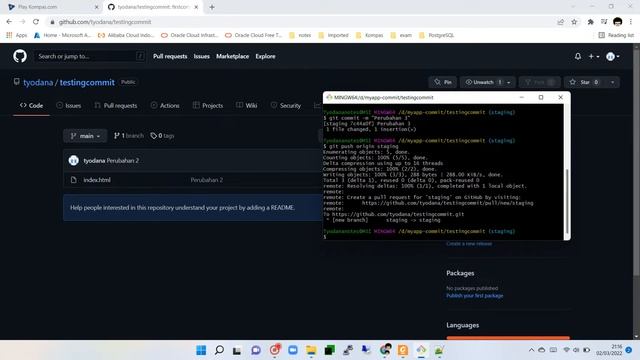This screenshot has width=640, height=360.
Task: Open the testingcommit repository link
Action: pyautogui.click(x=87, y=82)
